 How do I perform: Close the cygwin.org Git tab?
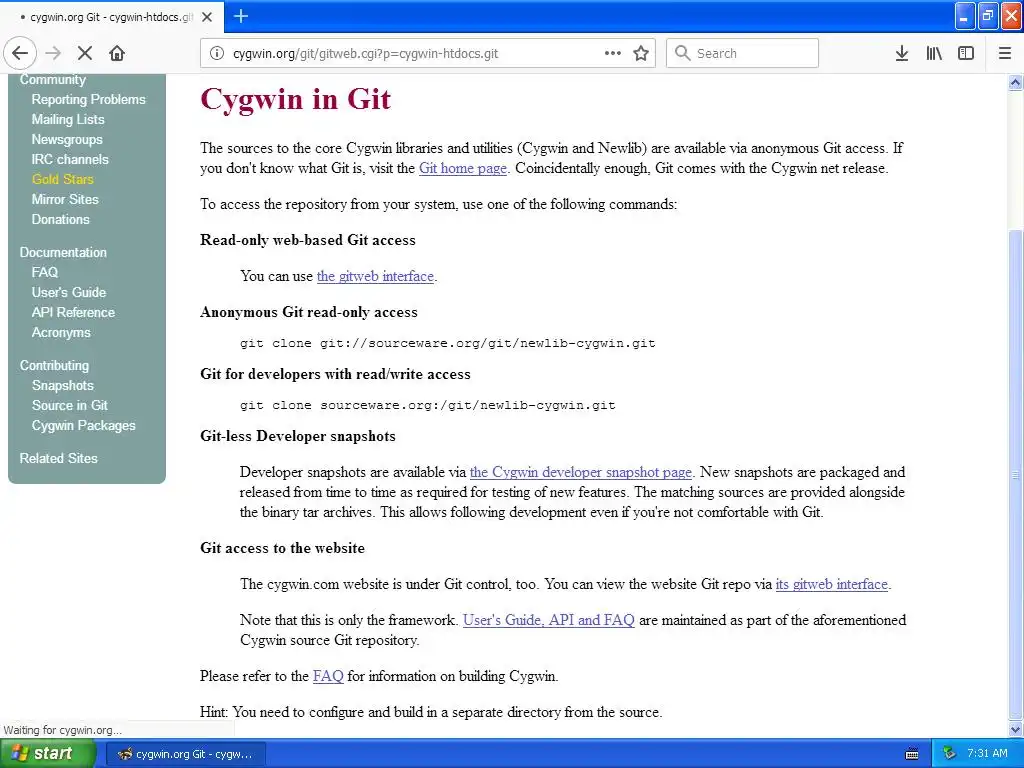207,17
